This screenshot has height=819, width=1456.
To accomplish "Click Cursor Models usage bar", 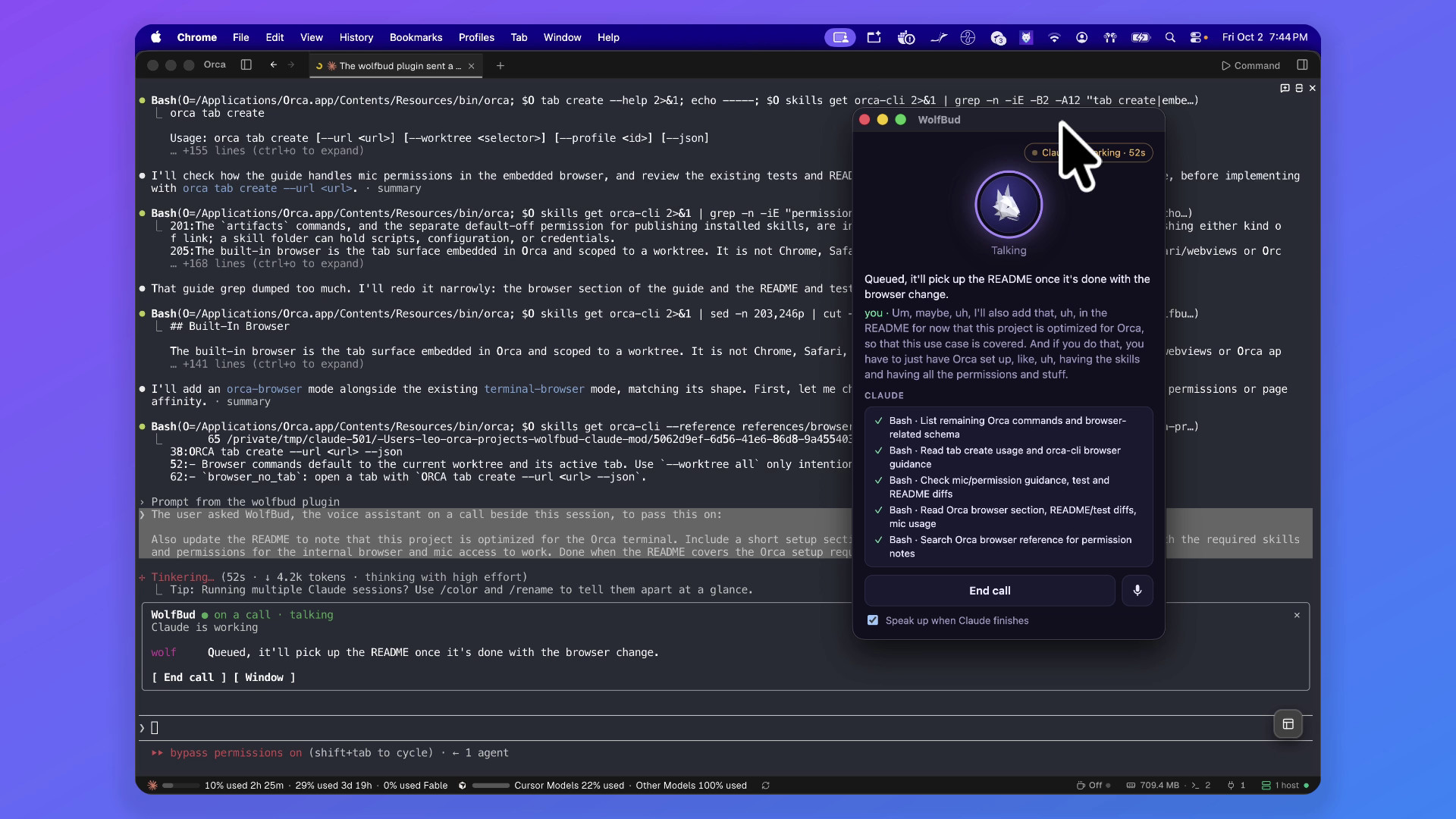I will [491, 786].
